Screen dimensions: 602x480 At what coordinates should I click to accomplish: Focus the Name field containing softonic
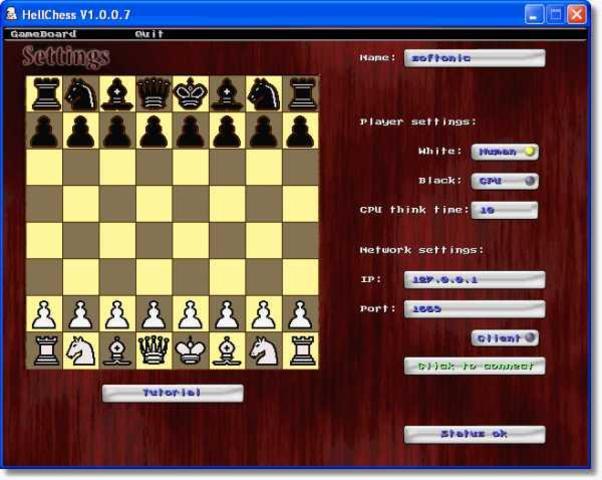475,58
